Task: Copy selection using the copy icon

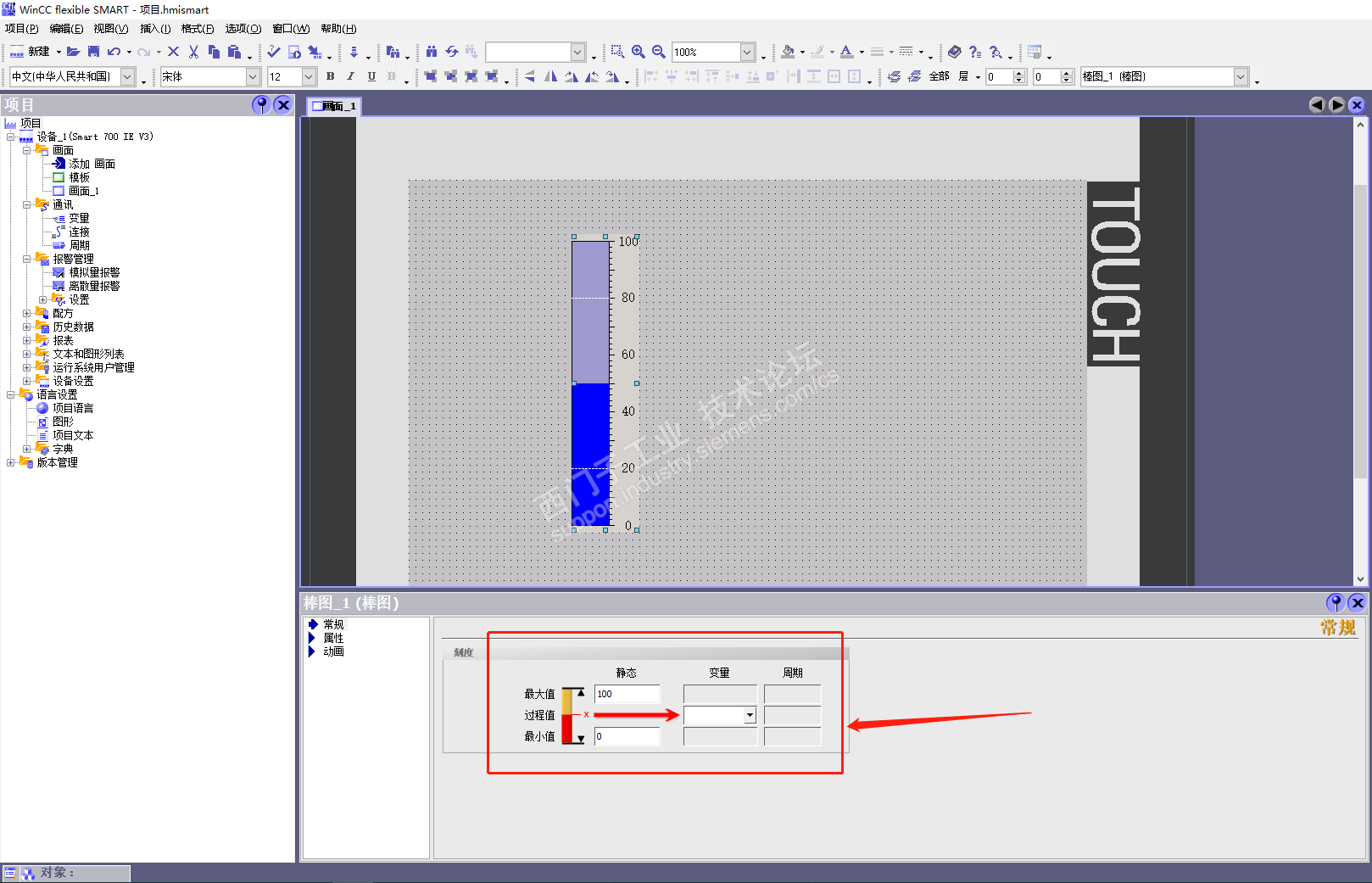Action: (214, 52)
